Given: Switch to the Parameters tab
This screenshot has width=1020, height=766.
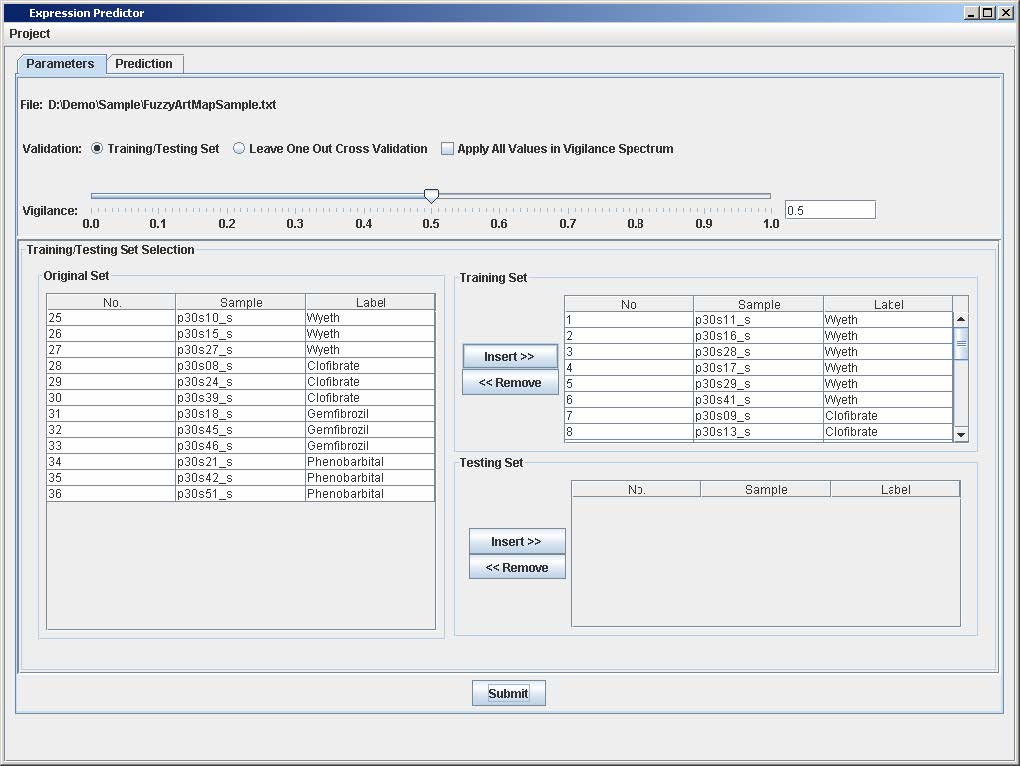Looking at the screenshot, I should click(x=60, y=64).
